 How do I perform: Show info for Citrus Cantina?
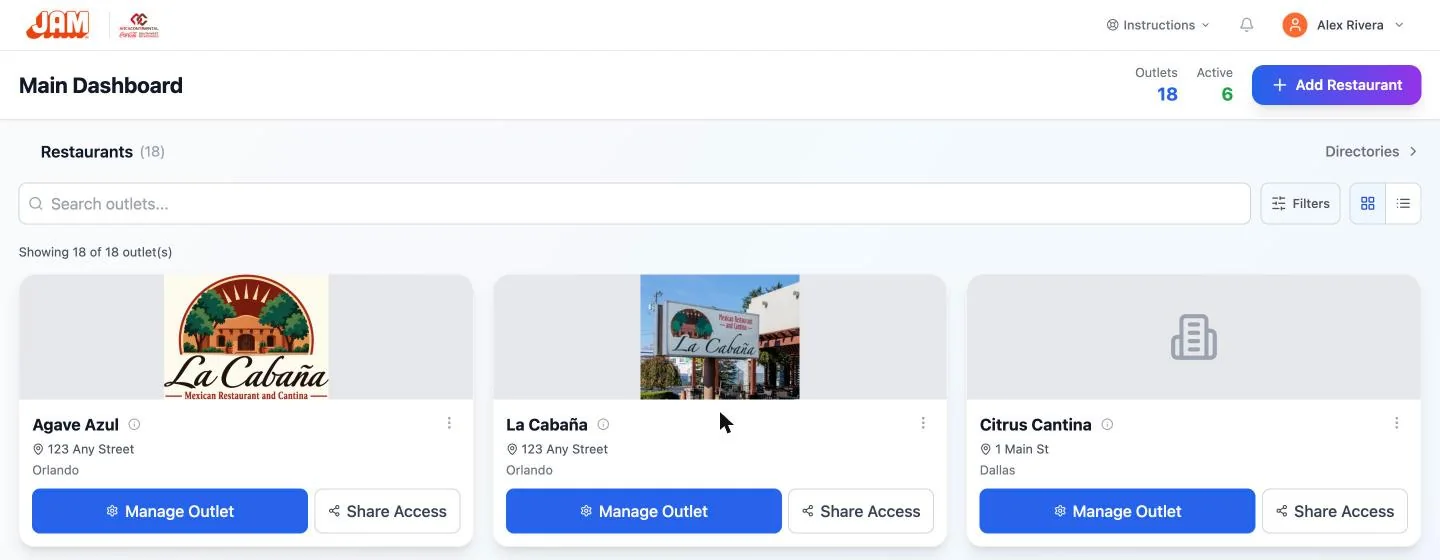coord(1107,425)
